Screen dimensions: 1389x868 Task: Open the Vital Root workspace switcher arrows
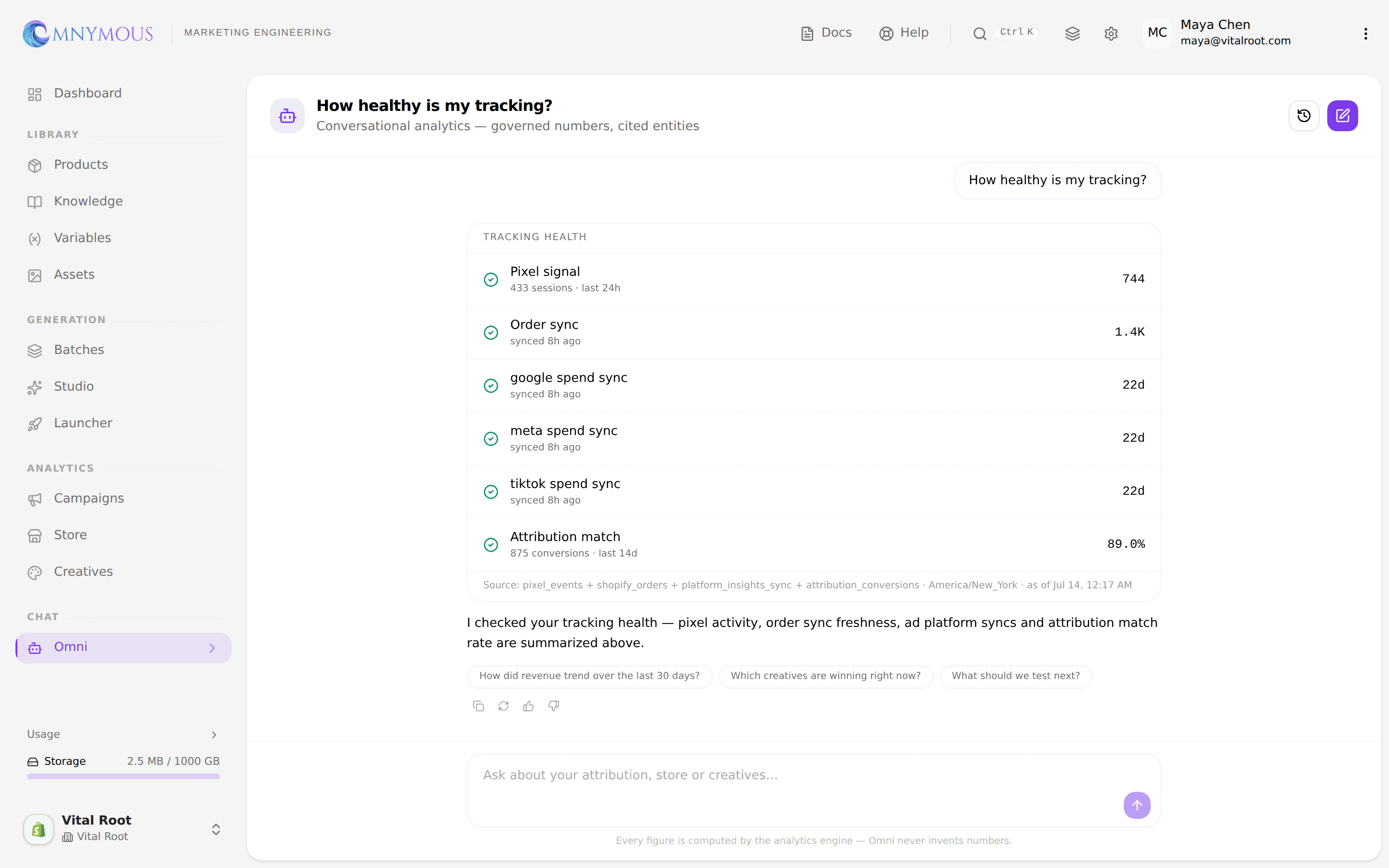(x=216, y=829)
